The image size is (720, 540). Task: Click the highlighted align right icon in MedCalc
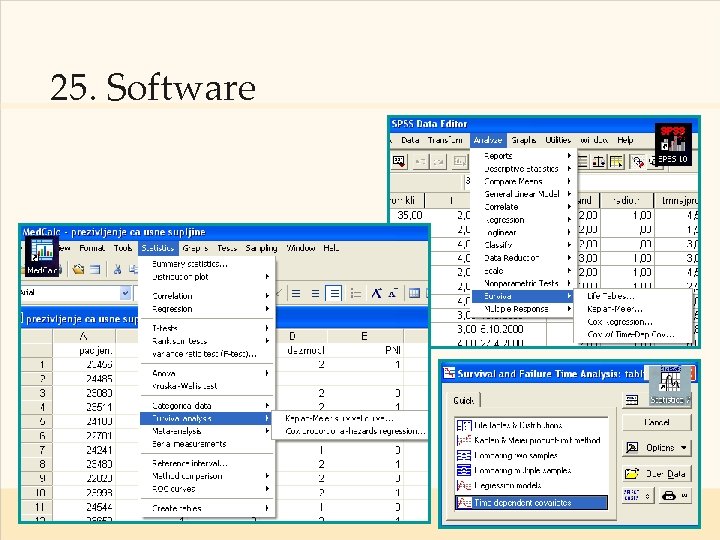click(x=334, y=293)
